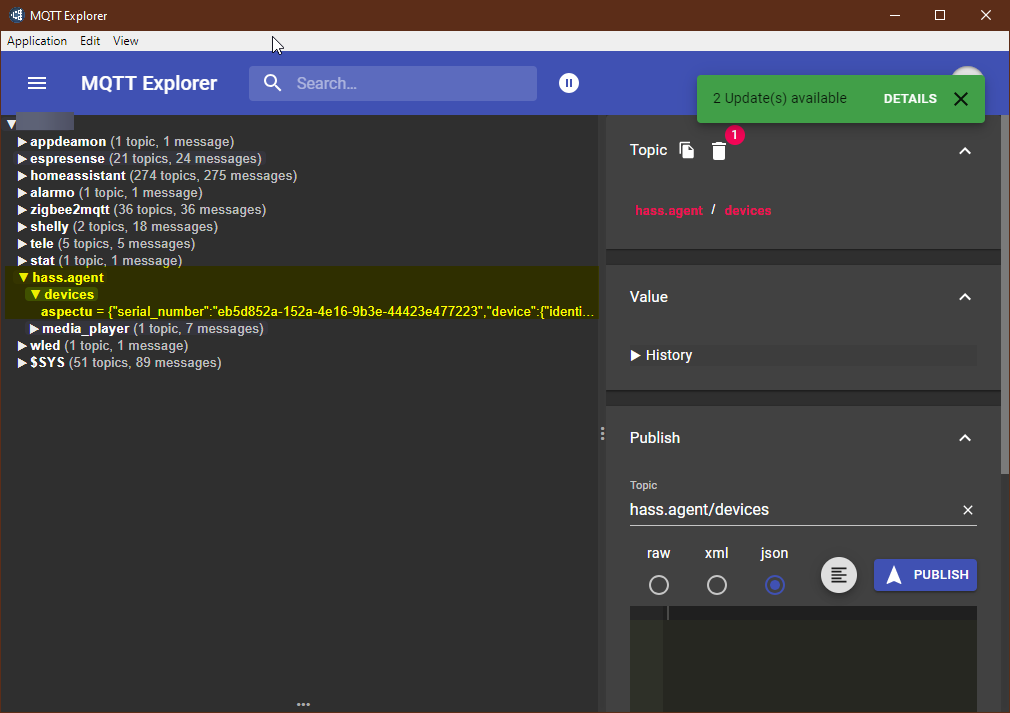Expand the appdeamon topic
The height and width of the screenshot is (713, 1010).
22,142
